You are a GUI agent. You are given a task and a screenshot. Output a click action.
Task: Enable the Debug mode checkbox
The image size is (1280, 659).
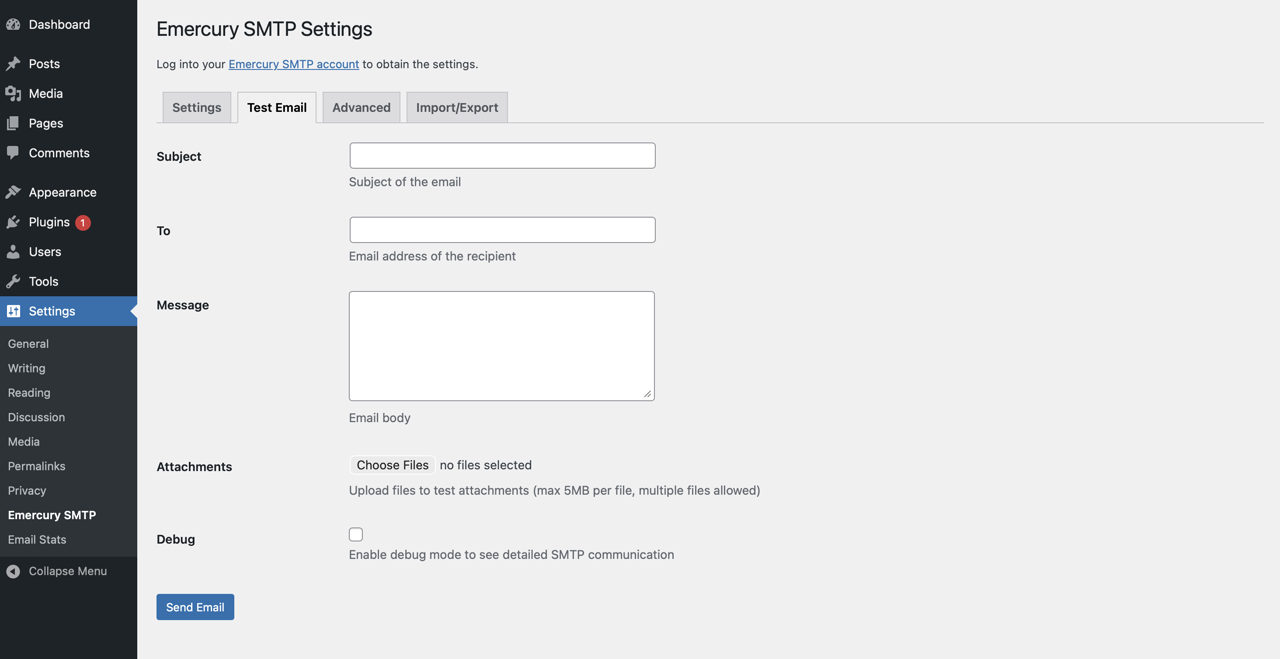click(356, 534)
